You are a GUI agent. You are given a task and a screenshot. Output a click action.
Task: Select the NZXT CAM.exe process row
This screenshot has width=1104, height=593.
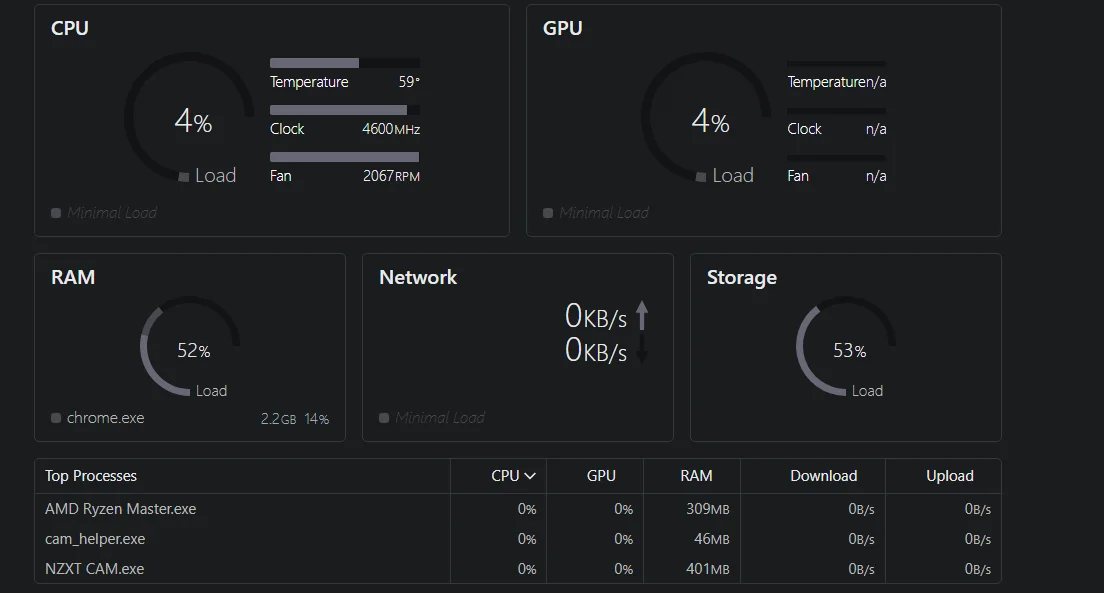point(95,569)
